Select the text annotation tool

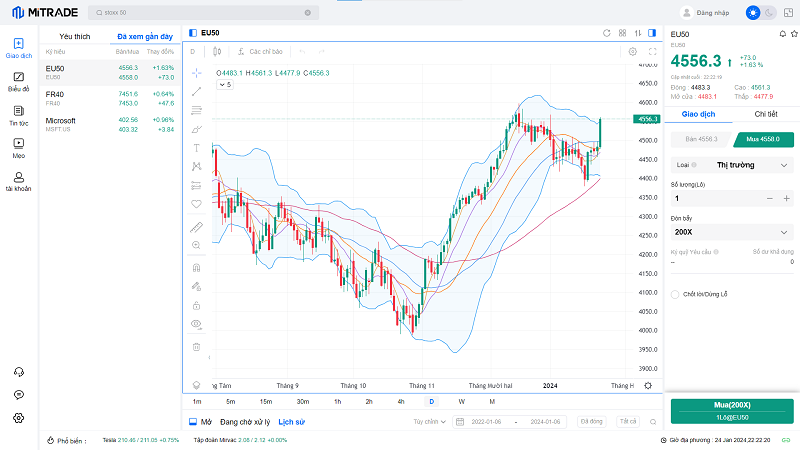(x=196, y=148)
